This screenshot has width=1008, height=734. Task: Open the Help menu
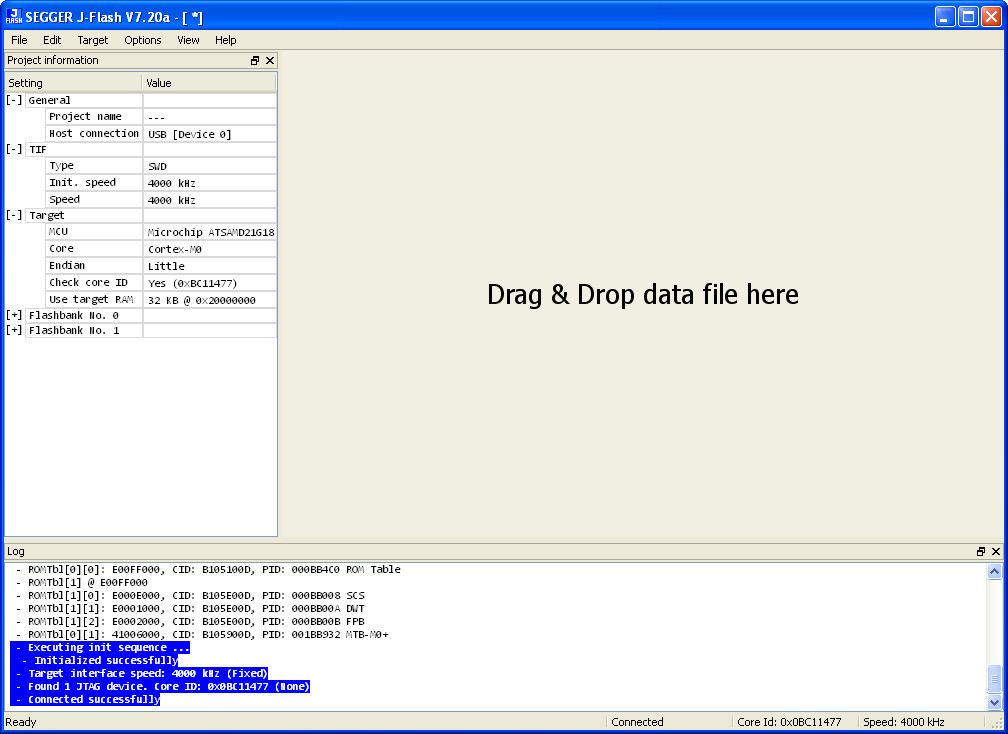pos(226,40)
